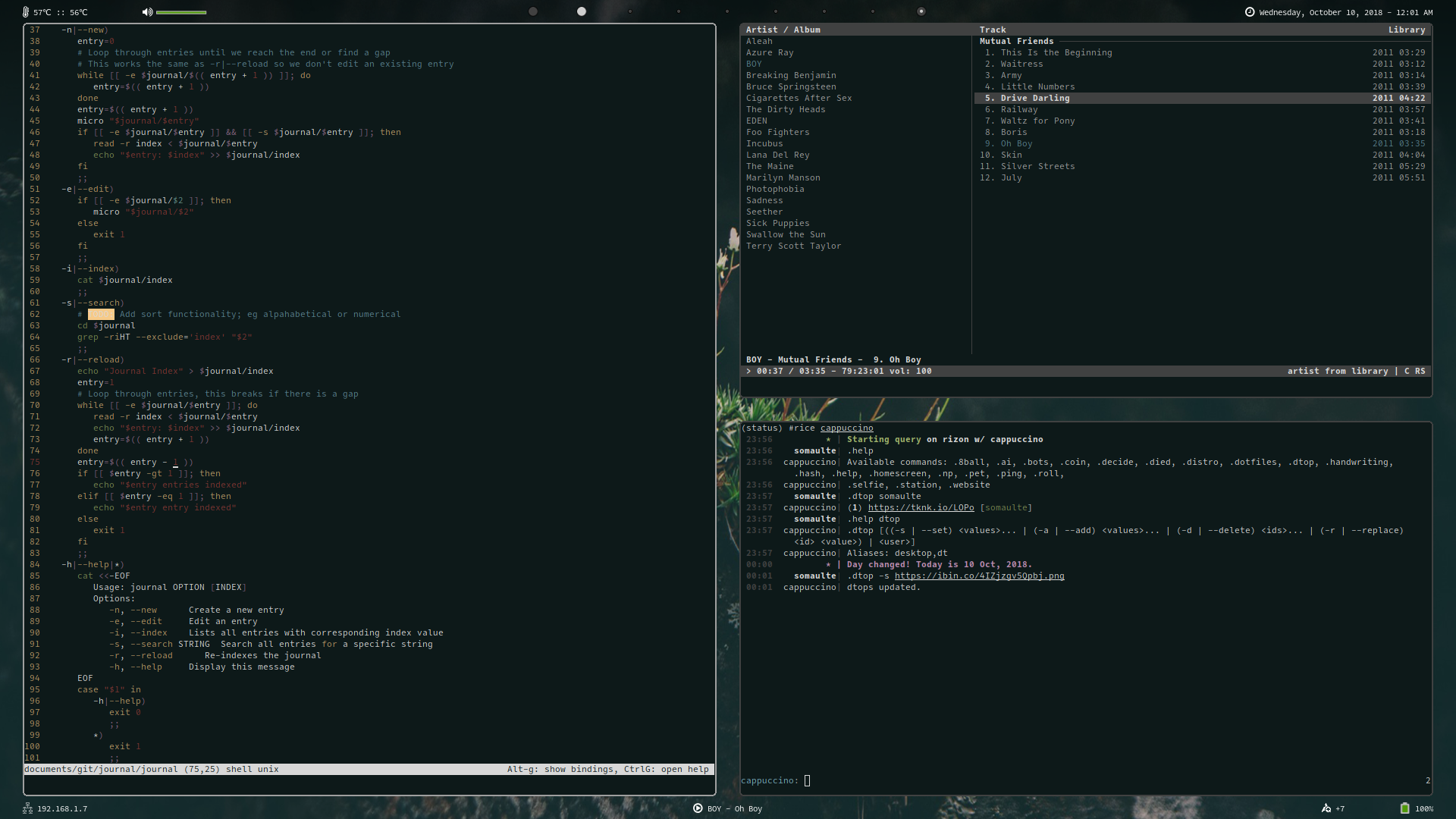Image resolution: width=1456 pixels, height=819 pixels.
Task: Select track 10. Skin
Action: tap(1203, 155)
